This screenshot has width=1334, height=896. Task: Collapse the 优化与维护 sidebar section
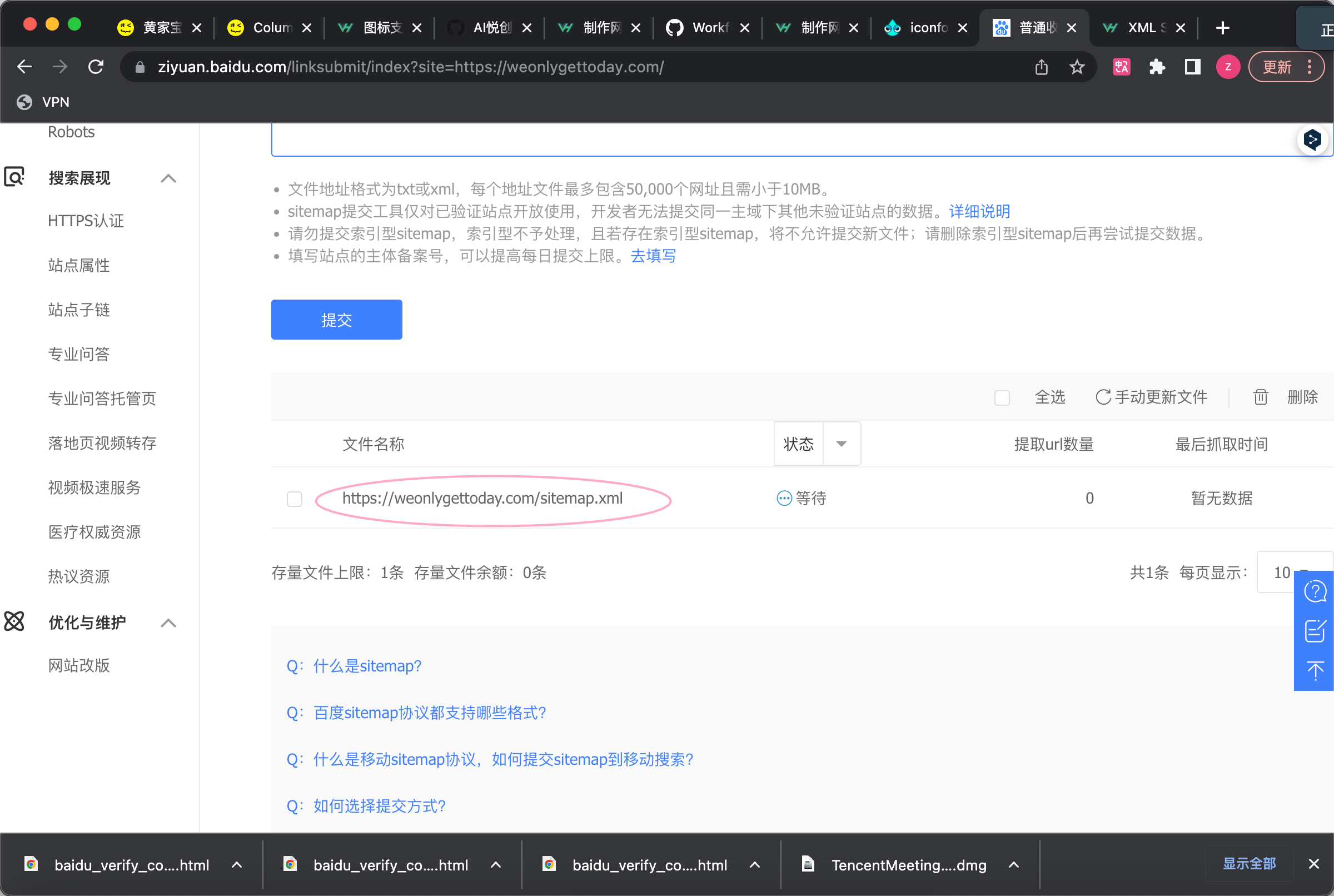tap(168, 623)
